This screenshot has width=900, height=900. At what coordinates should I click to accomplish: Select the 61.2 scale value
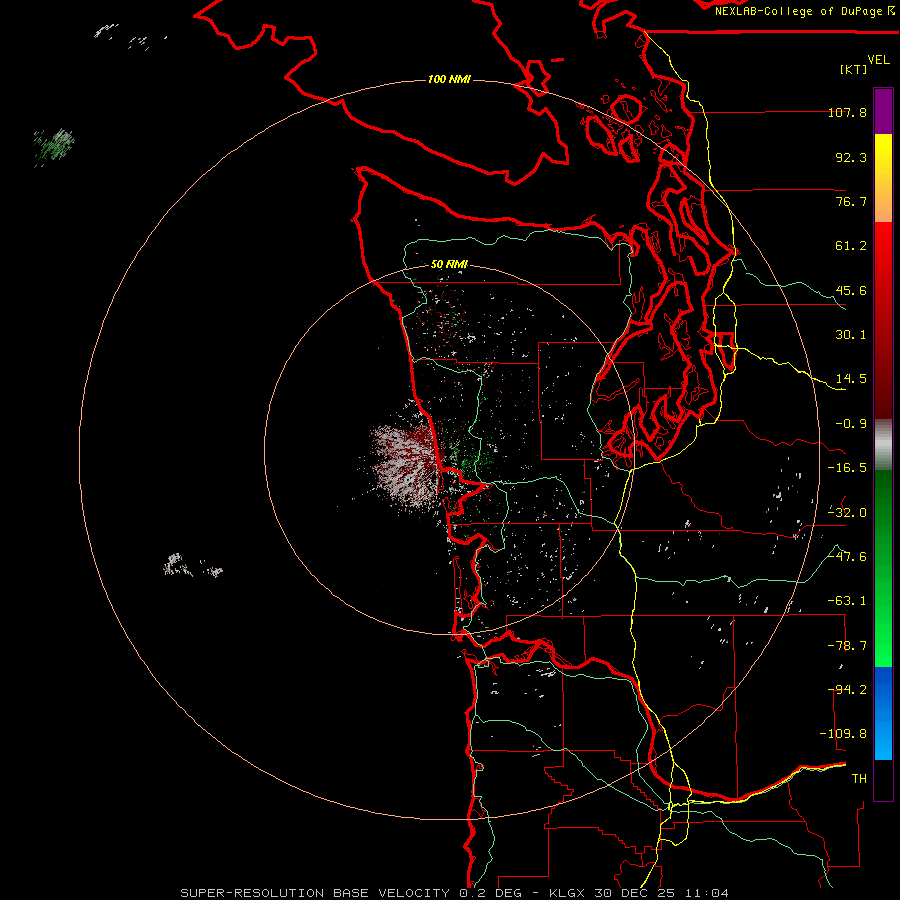(x=851, y=246)
